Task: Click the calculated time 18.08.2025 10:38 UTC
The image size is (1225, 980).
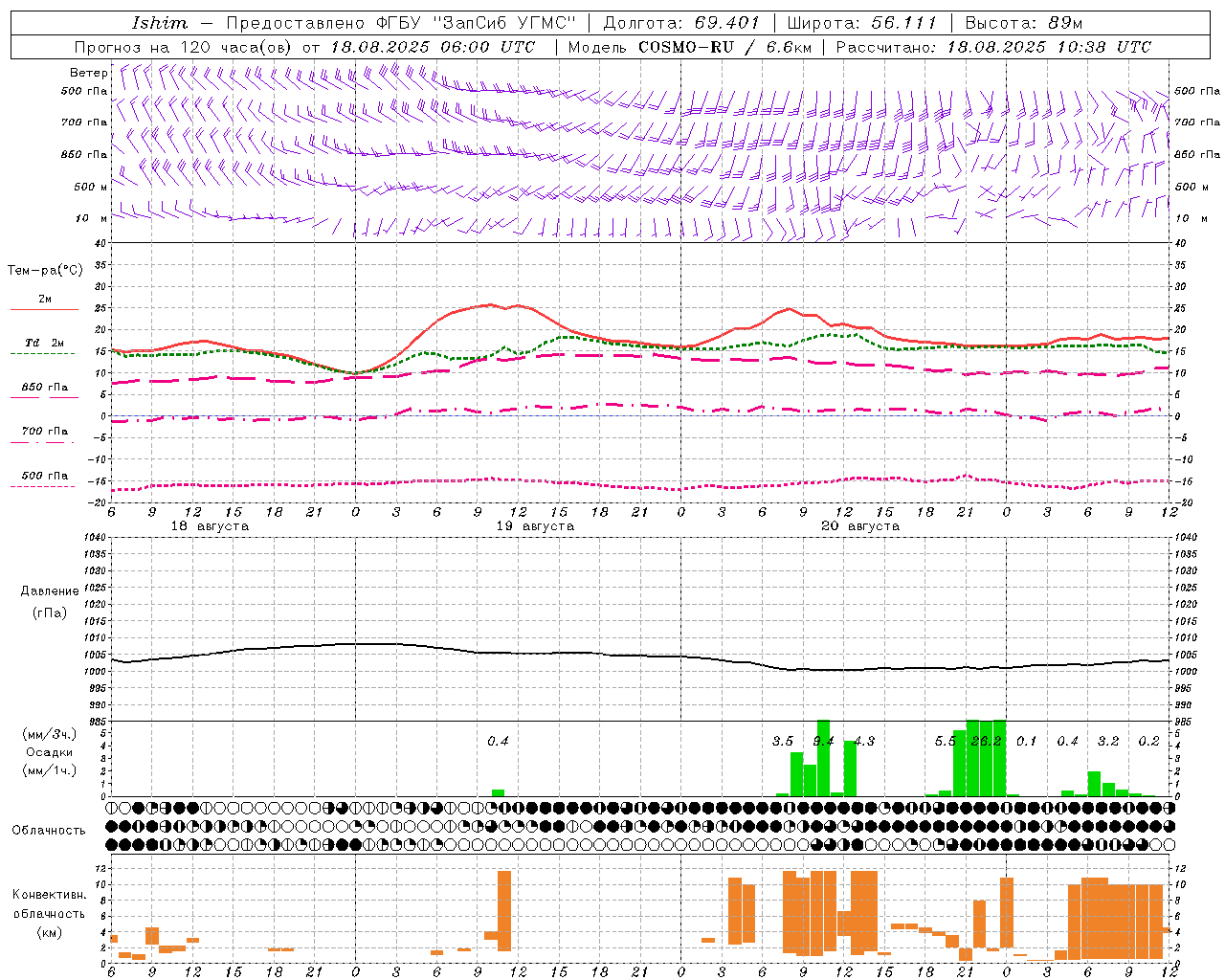Action: (x=1049, y=47)
